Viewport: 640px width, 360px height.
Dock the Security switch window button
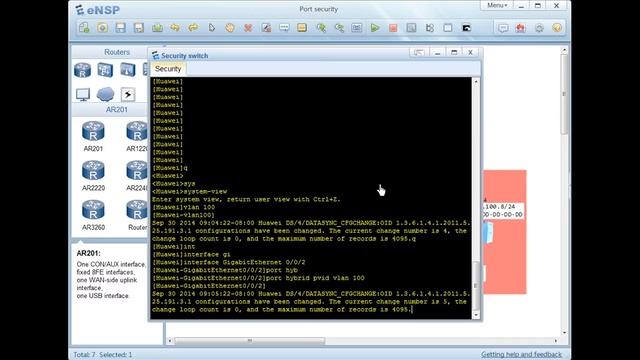419,53
